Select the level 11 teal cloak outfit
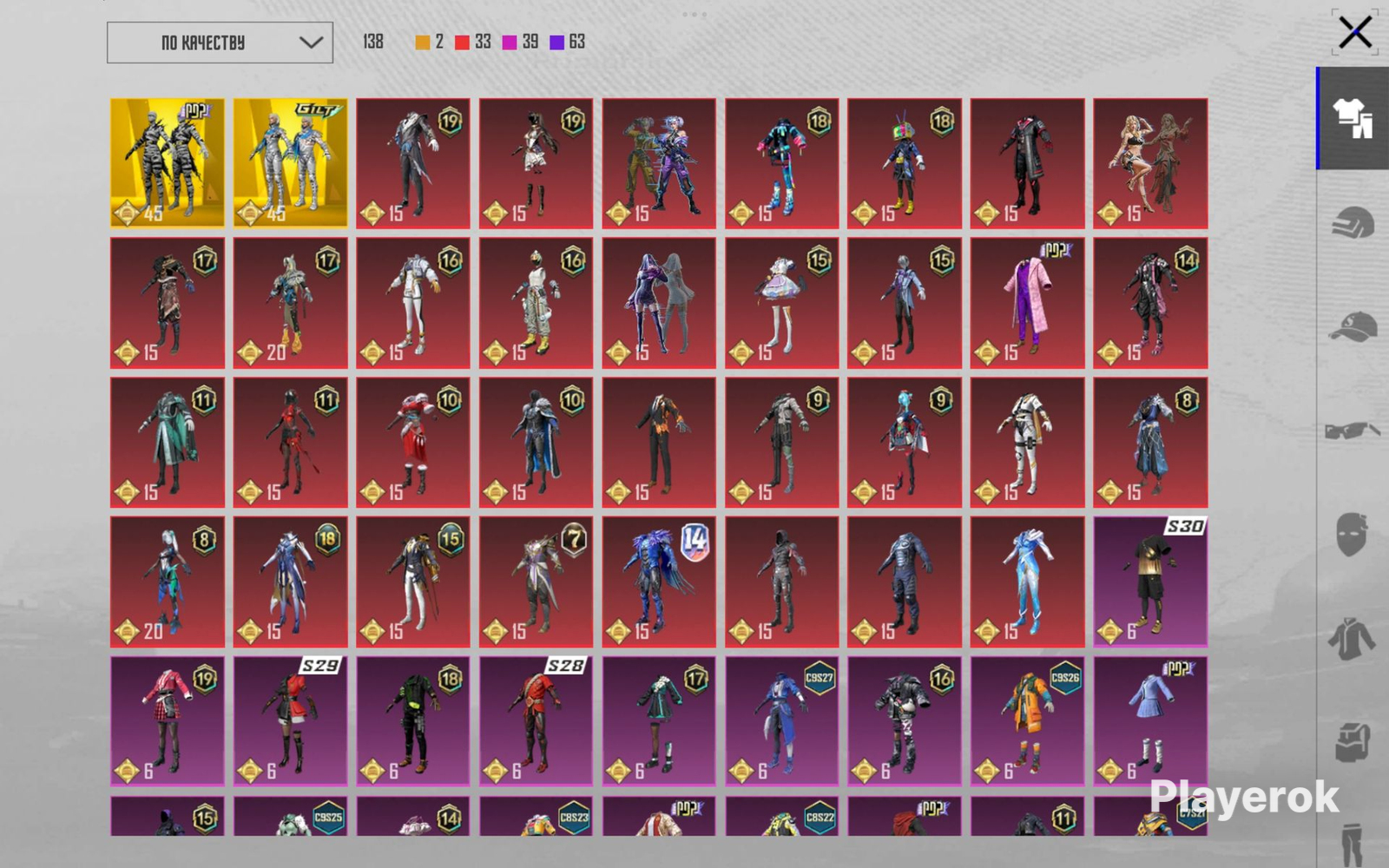This screenshot has width=1389, height=868. pos(168,442)
